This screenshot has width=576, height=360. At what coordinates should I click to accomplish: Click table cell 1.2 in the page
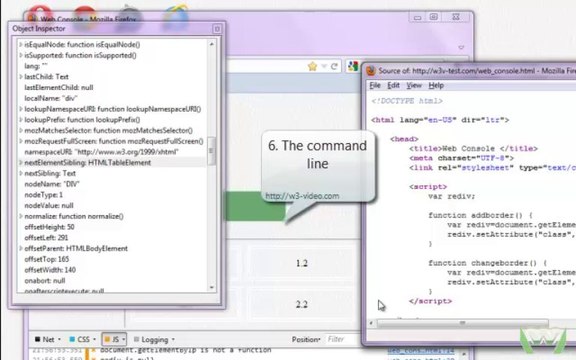tap(301, 263)
